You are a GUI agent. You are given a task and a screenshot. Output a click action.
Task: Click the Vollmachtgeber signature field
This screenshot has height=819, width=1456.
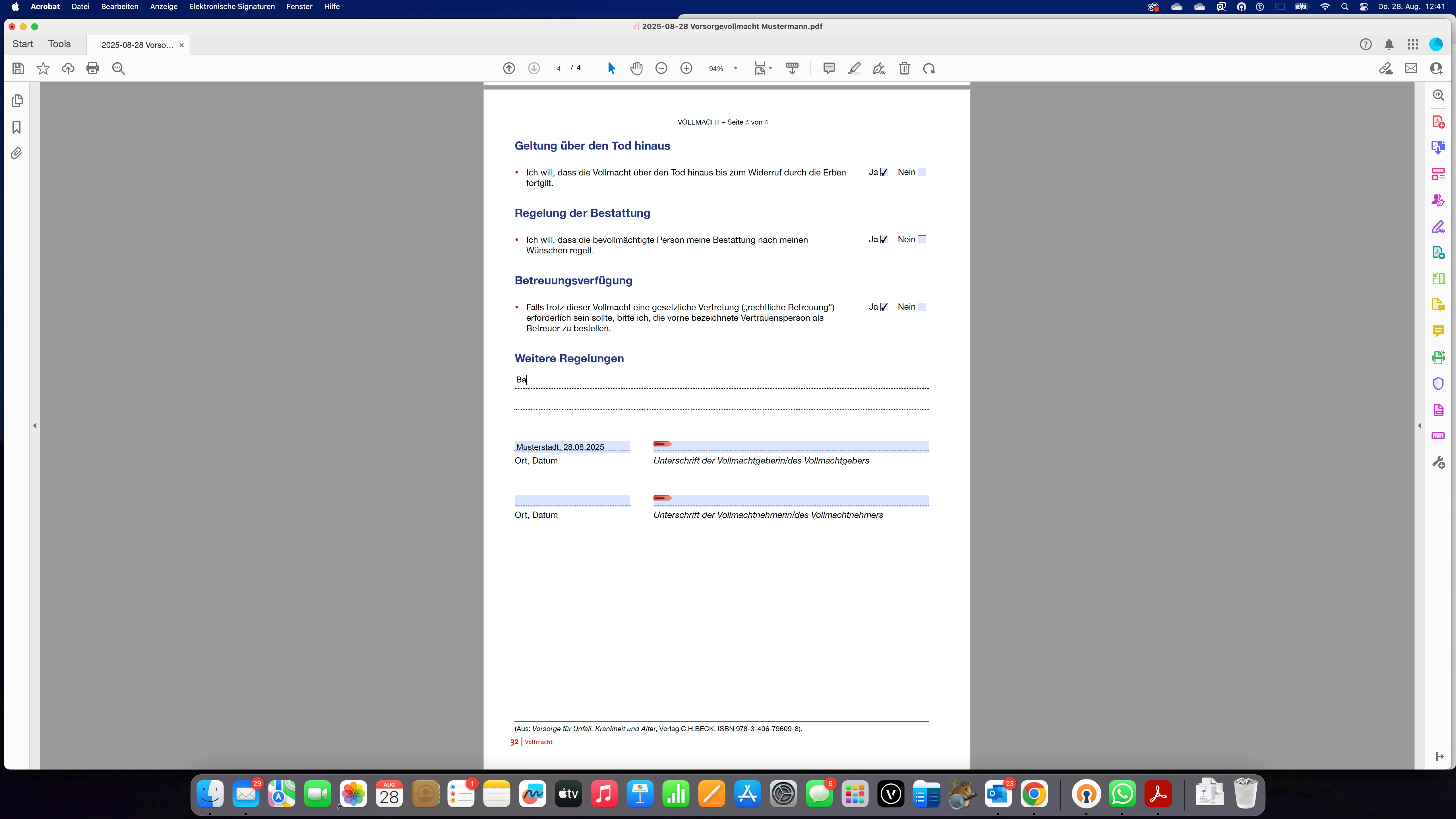tap(791, 446)
